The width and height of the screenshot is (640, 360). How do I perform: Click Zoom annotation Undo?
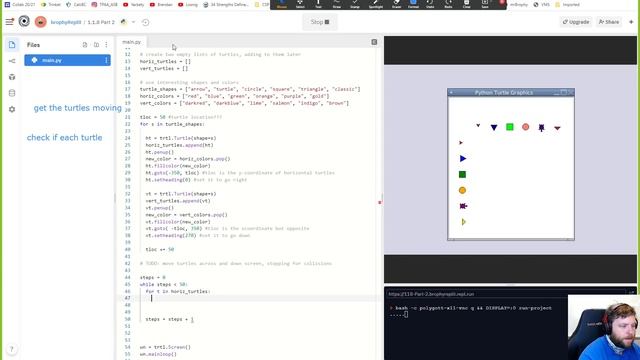tap(430, 4)
